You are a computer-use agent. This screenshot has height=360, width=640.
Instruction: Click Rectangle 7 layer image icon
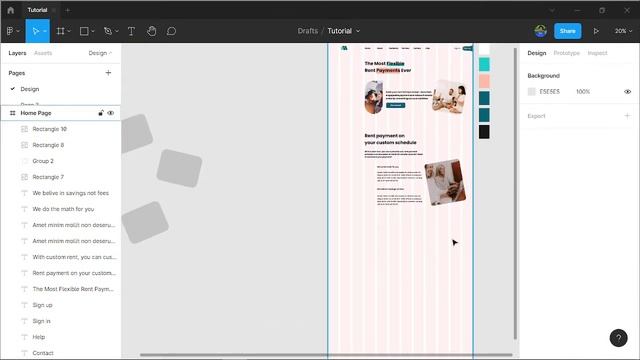[x=24, y=177]
